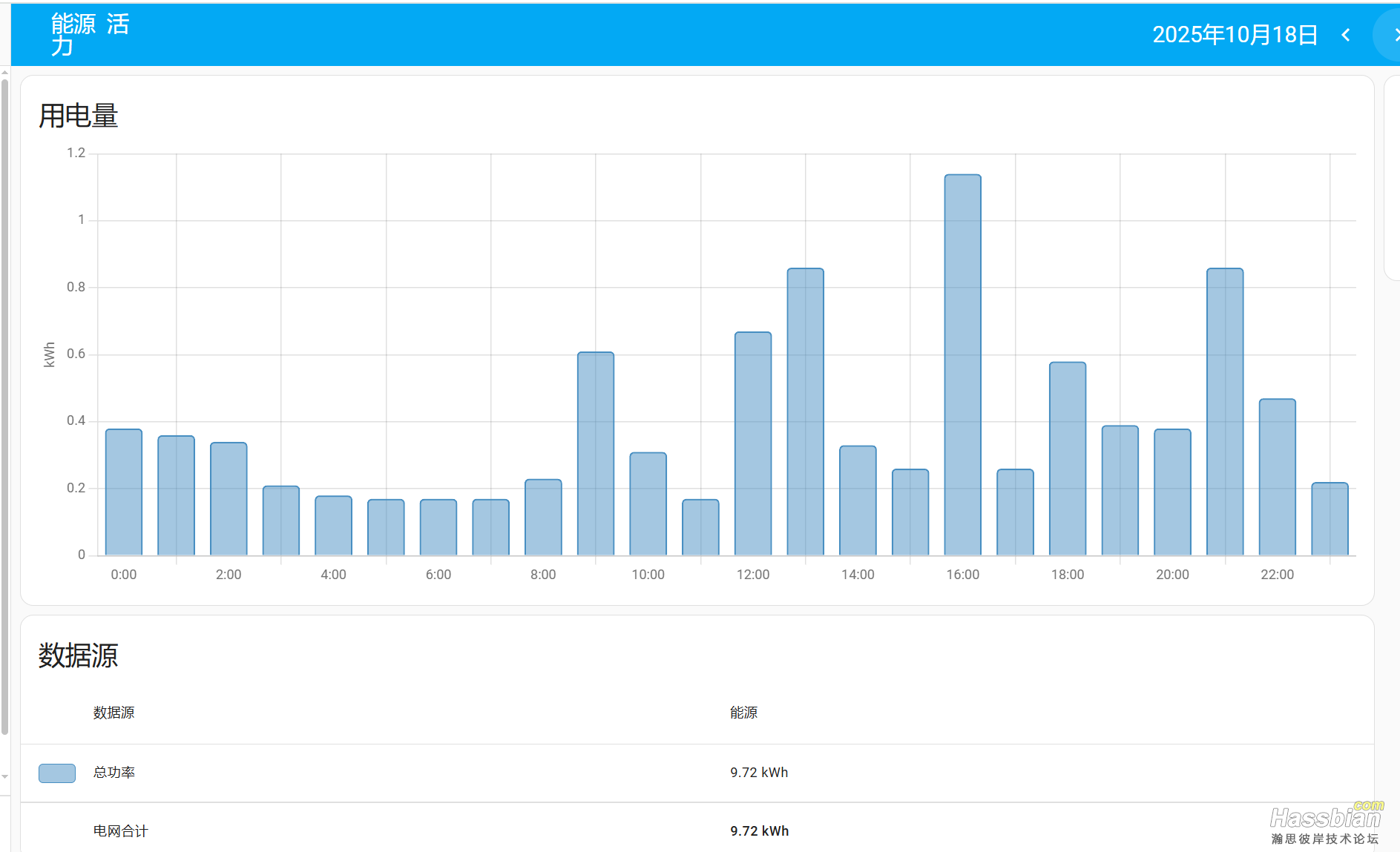Screen dimensions: 1400x852
Task: Click the scrollbar up arrow on left edge
Action: coord(5,73)
